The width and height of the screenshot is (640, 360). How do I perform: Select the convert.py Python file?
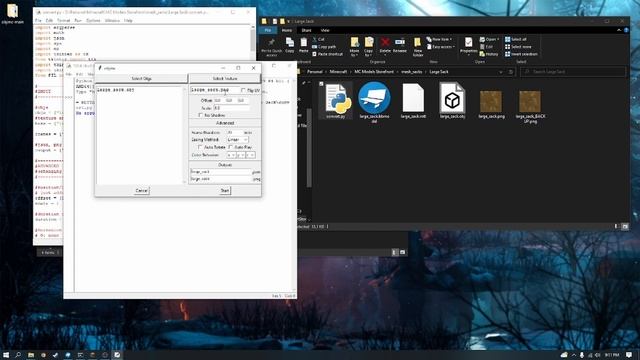coord(336,100)
